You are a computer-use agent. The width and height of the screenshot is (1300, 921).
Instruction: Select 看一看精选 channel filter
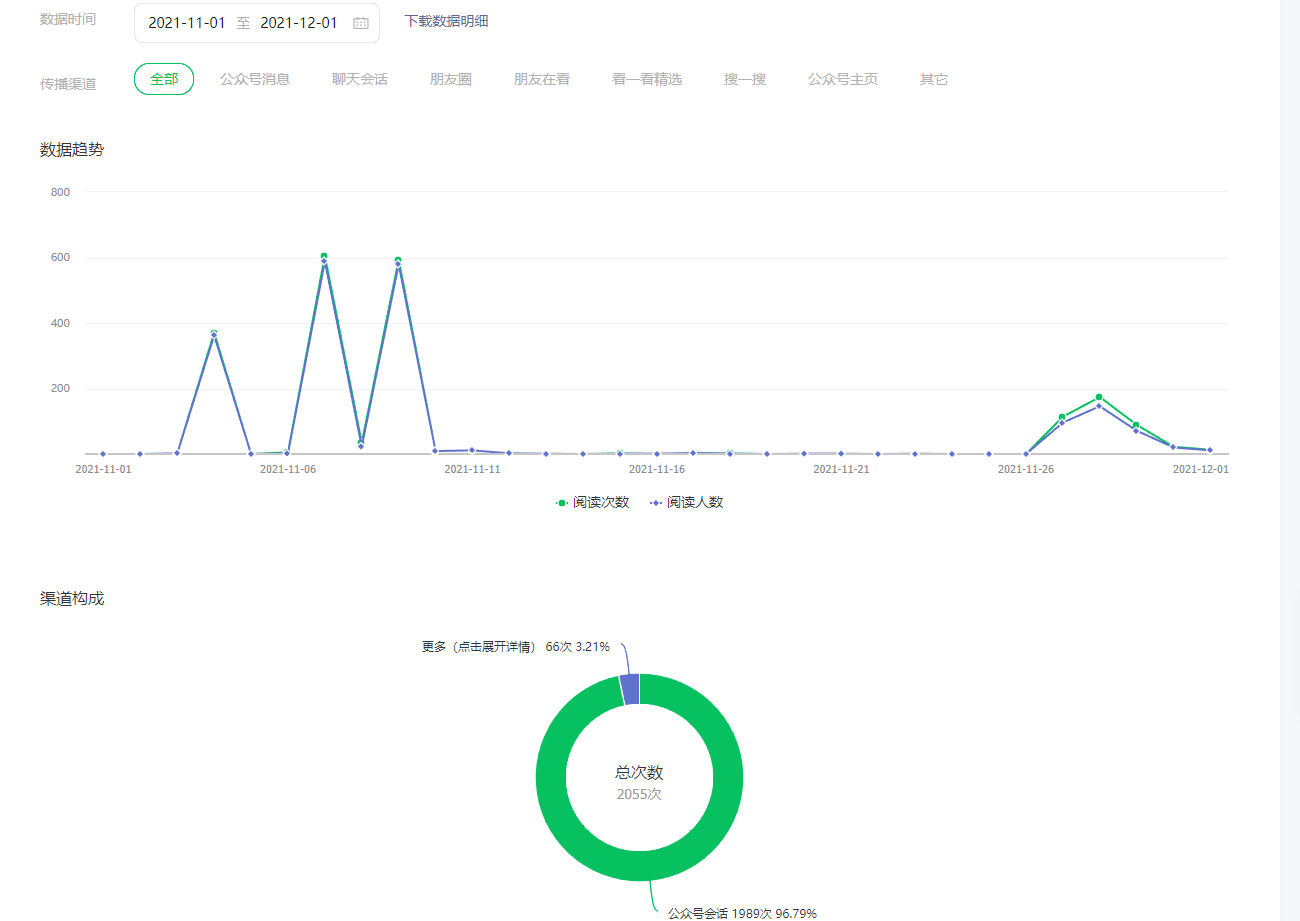[x=647, y=79]
